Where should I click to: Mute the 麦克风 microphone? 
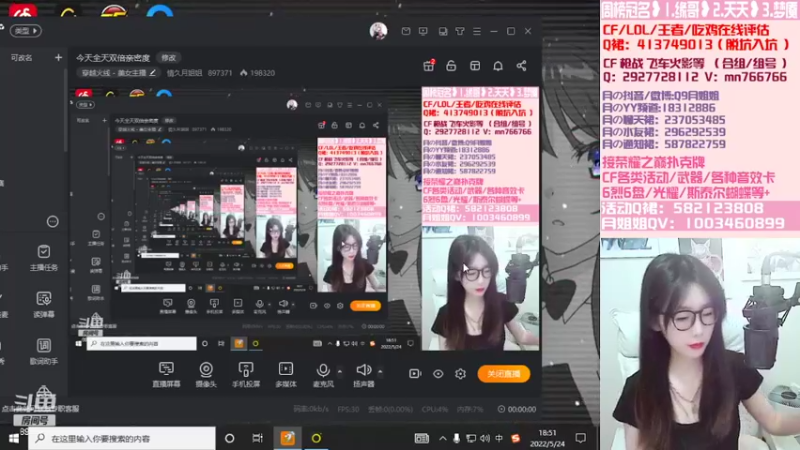(323, 374)
